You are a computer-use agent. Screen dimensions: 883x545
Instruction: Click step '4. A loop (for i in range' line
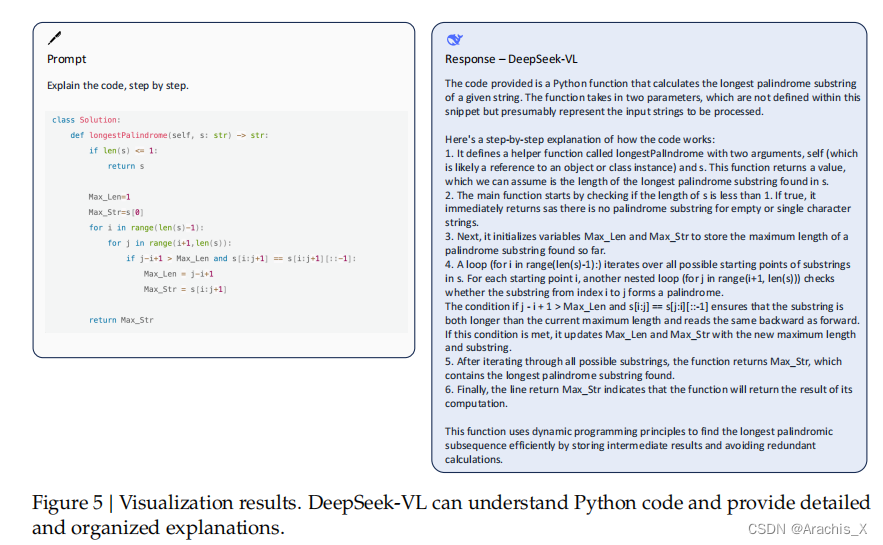tap(648, 264)
